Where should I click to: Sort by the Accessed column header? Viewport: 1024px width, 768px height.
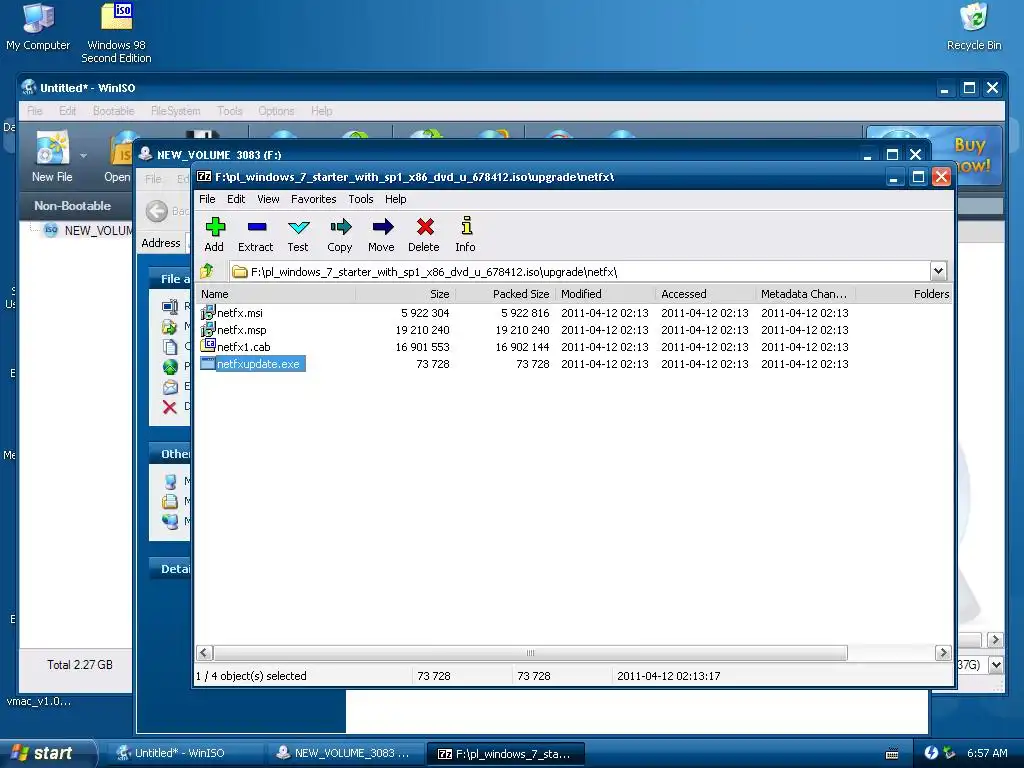(705, 294)
